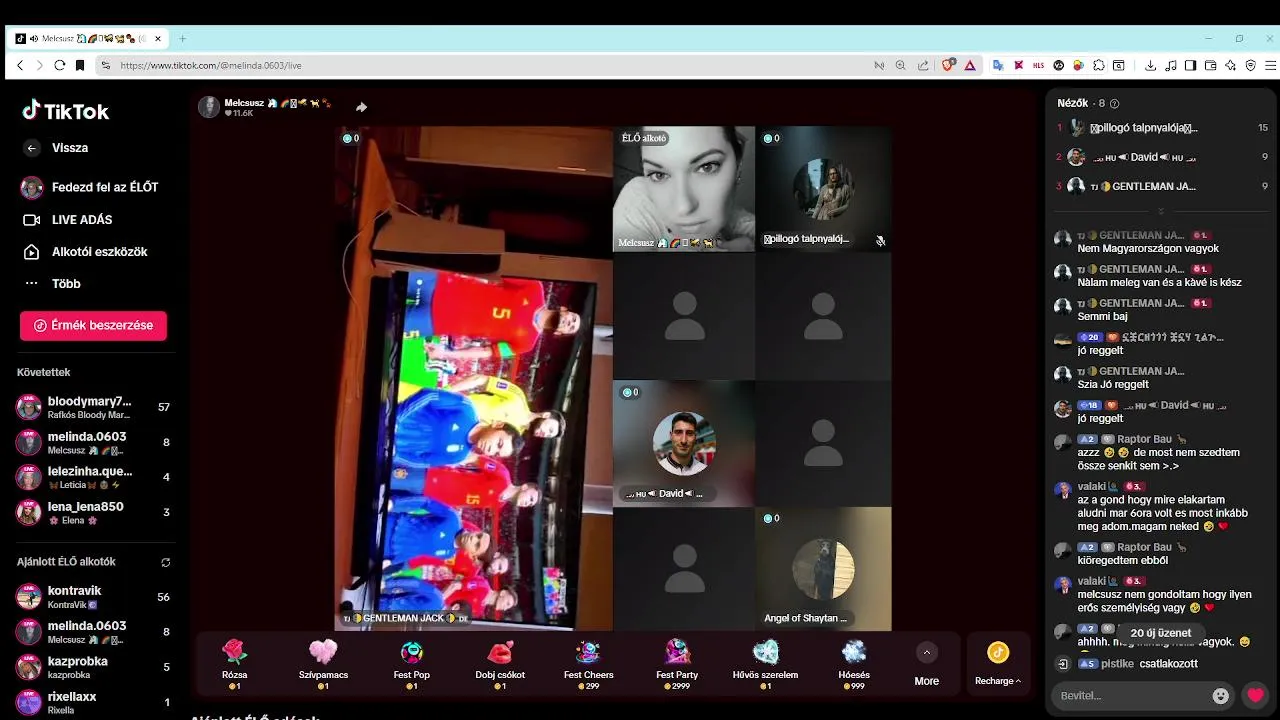
Task: Click the browser back button
Action: (20, 65)
